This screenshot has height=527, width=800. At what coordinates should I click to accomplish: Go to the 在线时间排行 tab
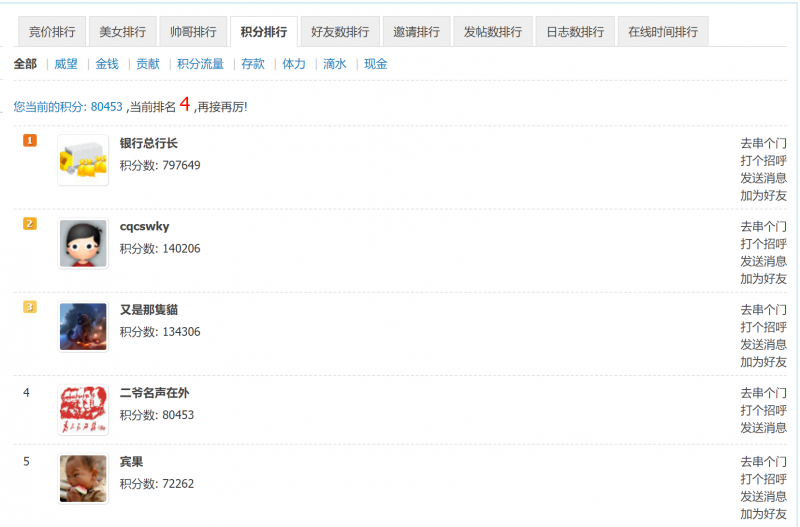tap(663, 32)
